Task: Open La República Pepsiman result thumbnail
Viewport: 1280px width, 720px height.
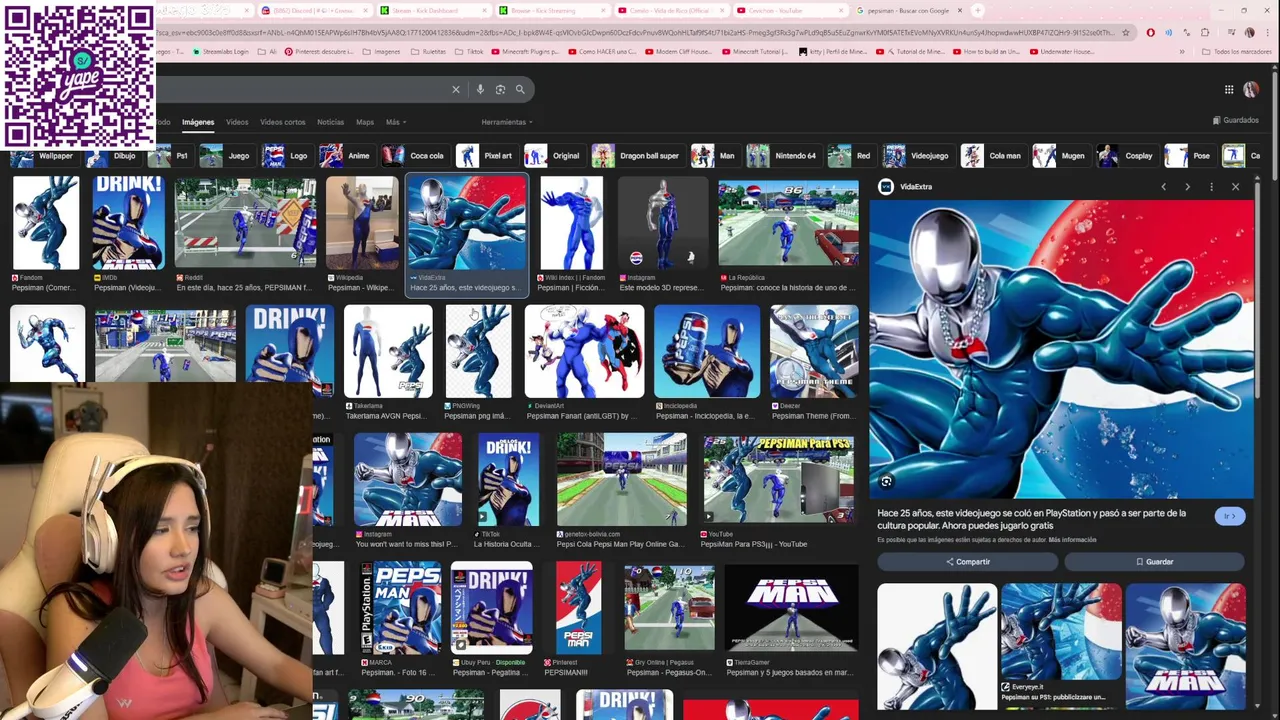Action: point(788,223)
